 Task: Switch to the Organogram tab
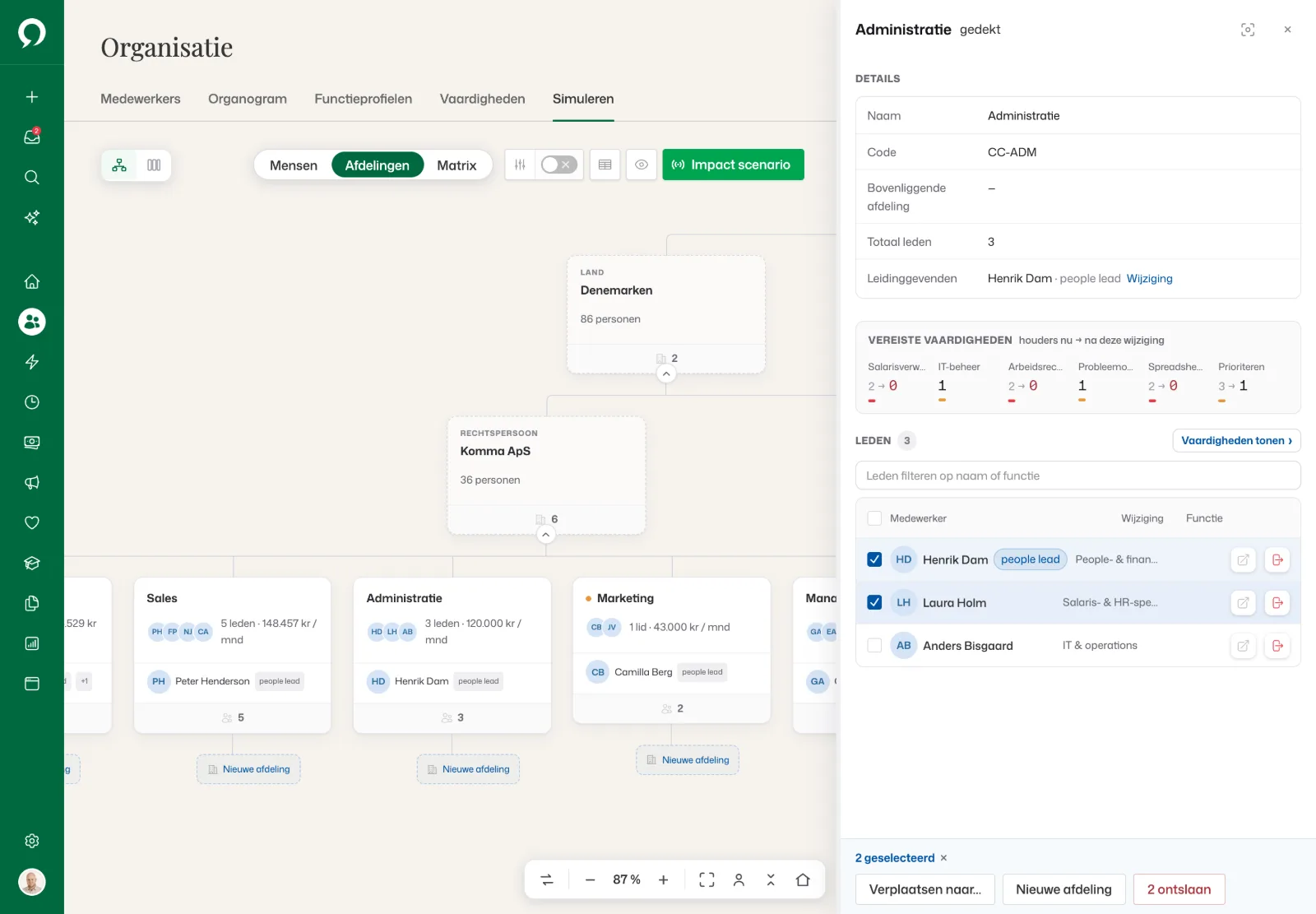247,99
